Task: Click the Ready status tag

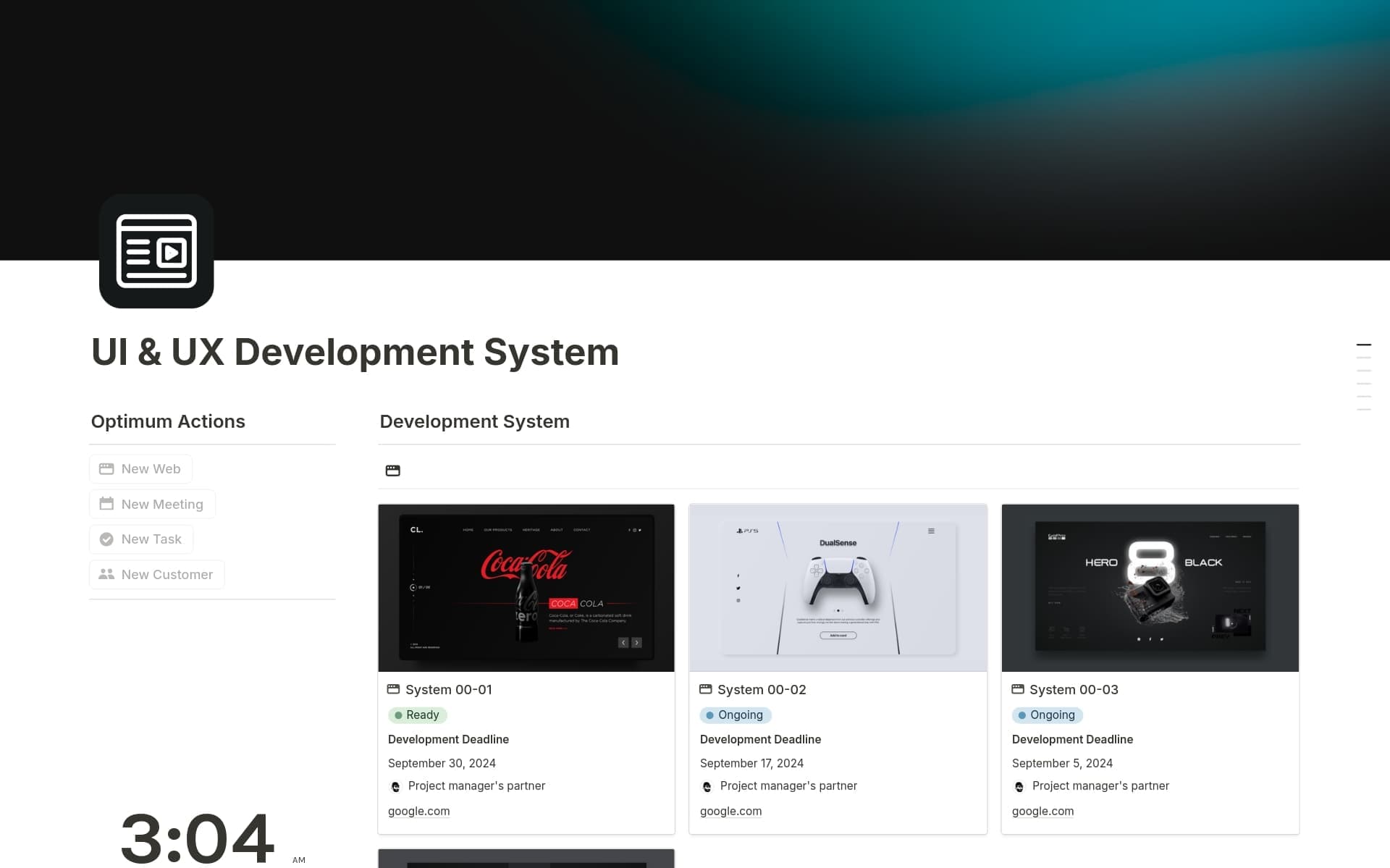Action: 418,715
